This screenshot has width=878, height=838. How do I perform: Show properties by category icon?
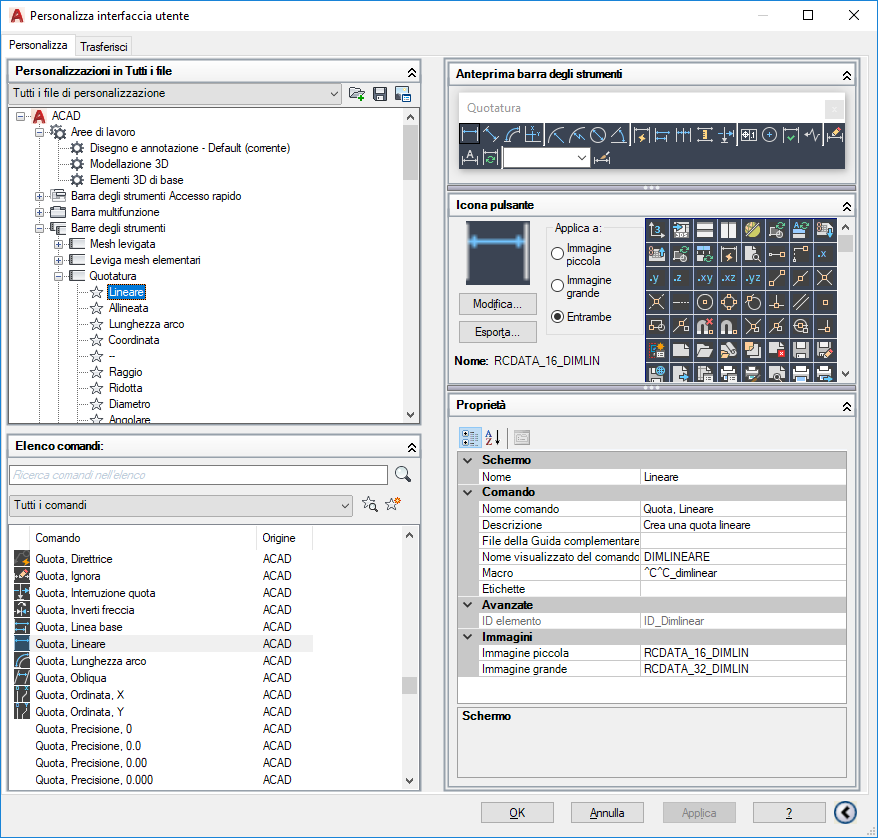pos(470,438)
